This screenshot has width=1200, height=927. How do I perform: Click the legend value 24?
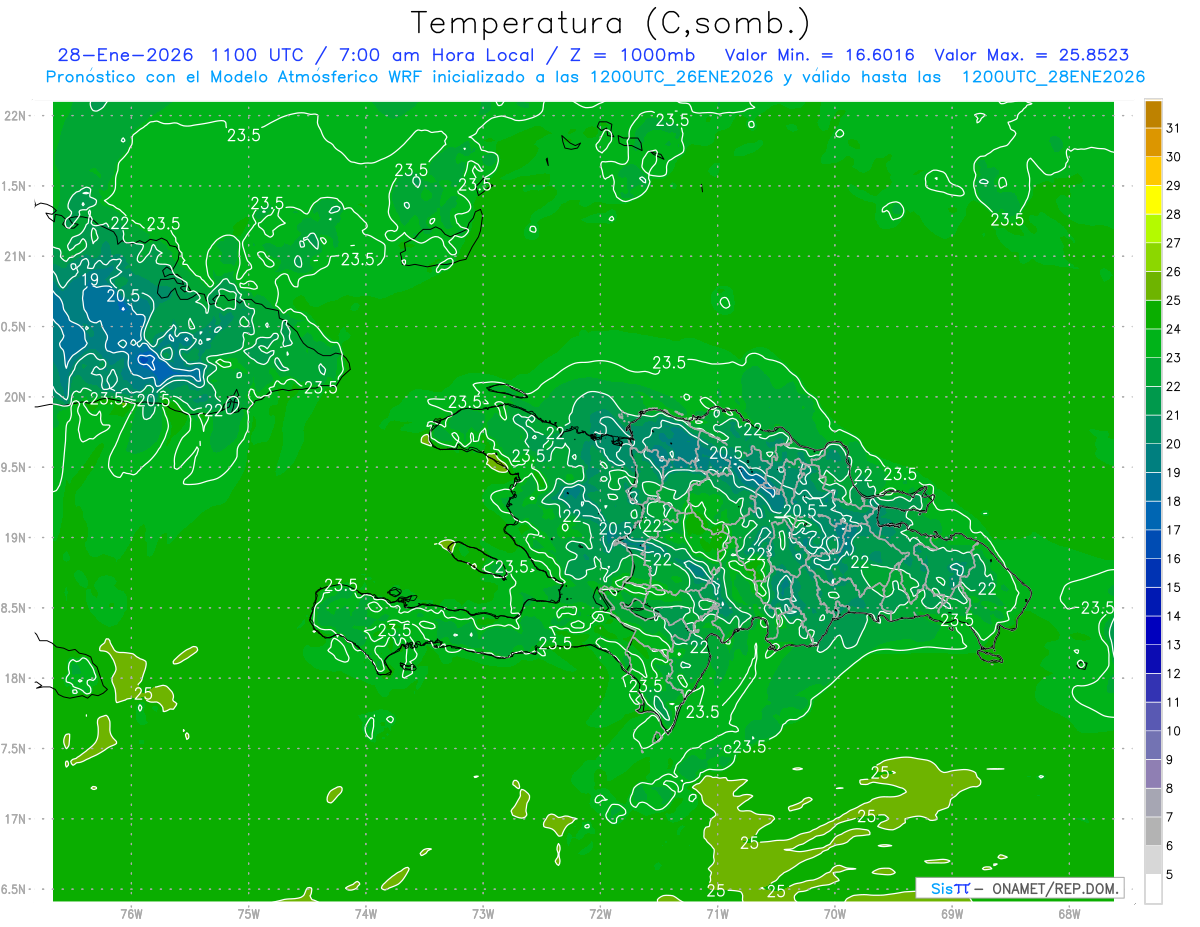tap(1175, 329)
